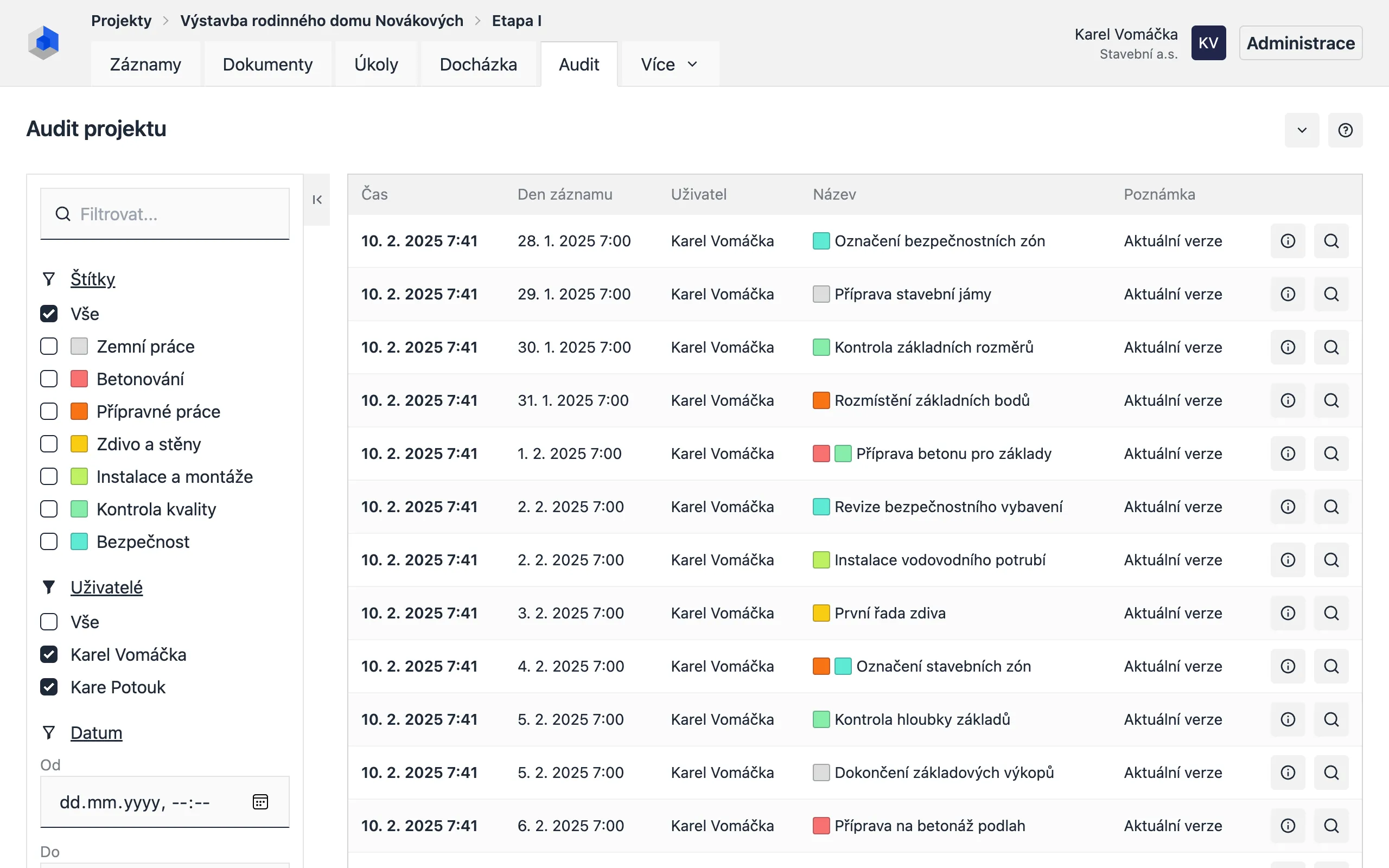
Task: Expand the chevron dropdown beside help button
Action: tap(1302, 130)
